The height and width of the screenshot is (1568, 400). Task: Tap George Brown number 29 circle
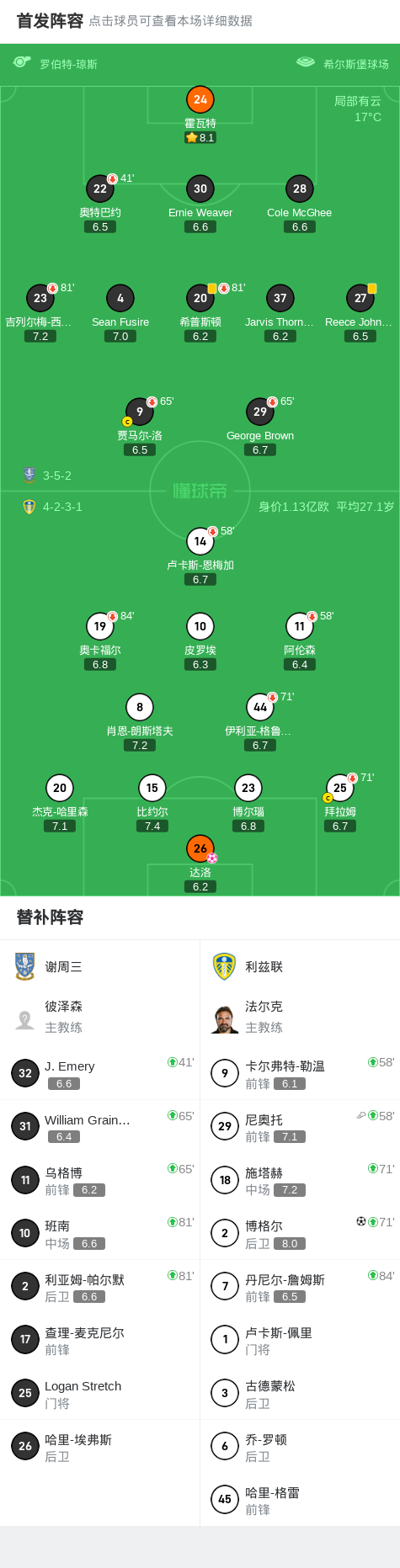click(x=260, y=412)
